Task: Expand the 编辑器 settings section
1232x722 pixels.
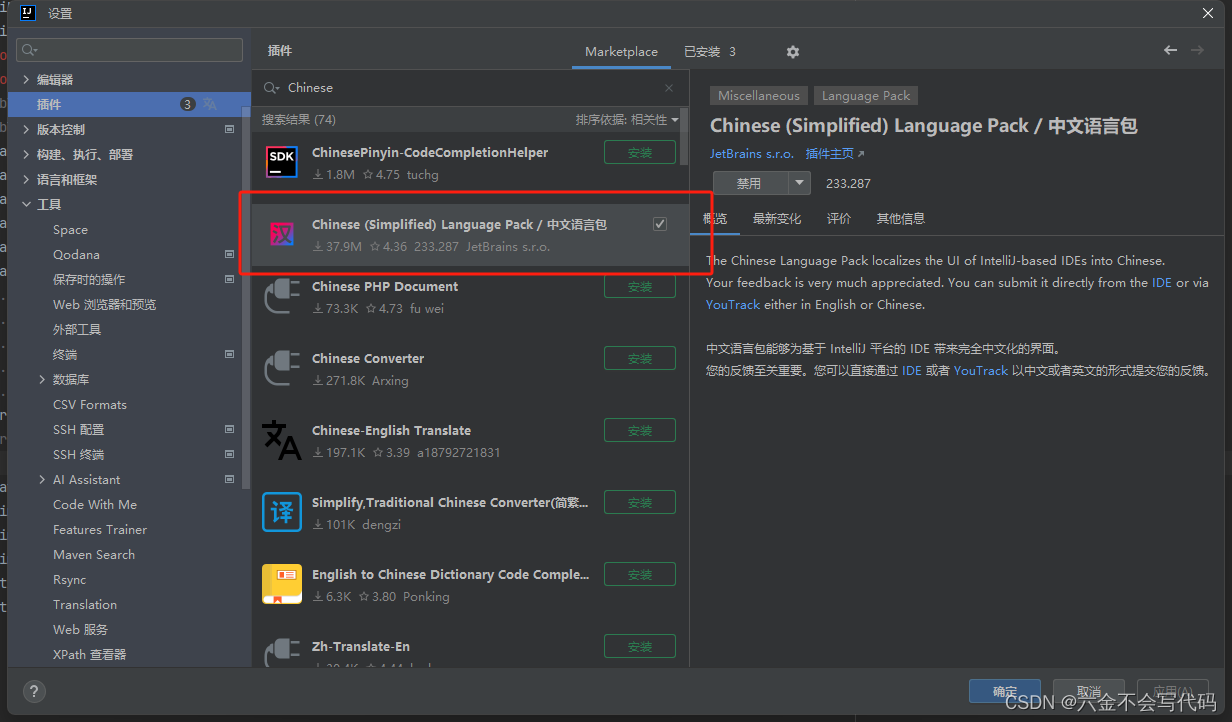Action: click(x=27, y=79)
